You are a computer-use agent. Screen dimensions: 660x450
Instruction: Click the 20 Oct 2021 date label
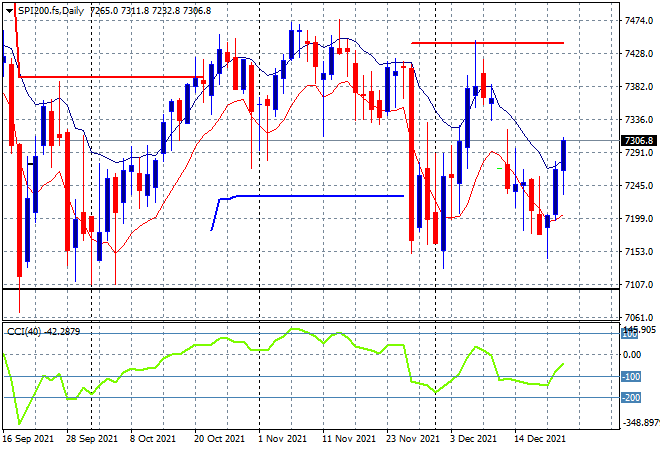pyautogui.click(x=219, y=439)
